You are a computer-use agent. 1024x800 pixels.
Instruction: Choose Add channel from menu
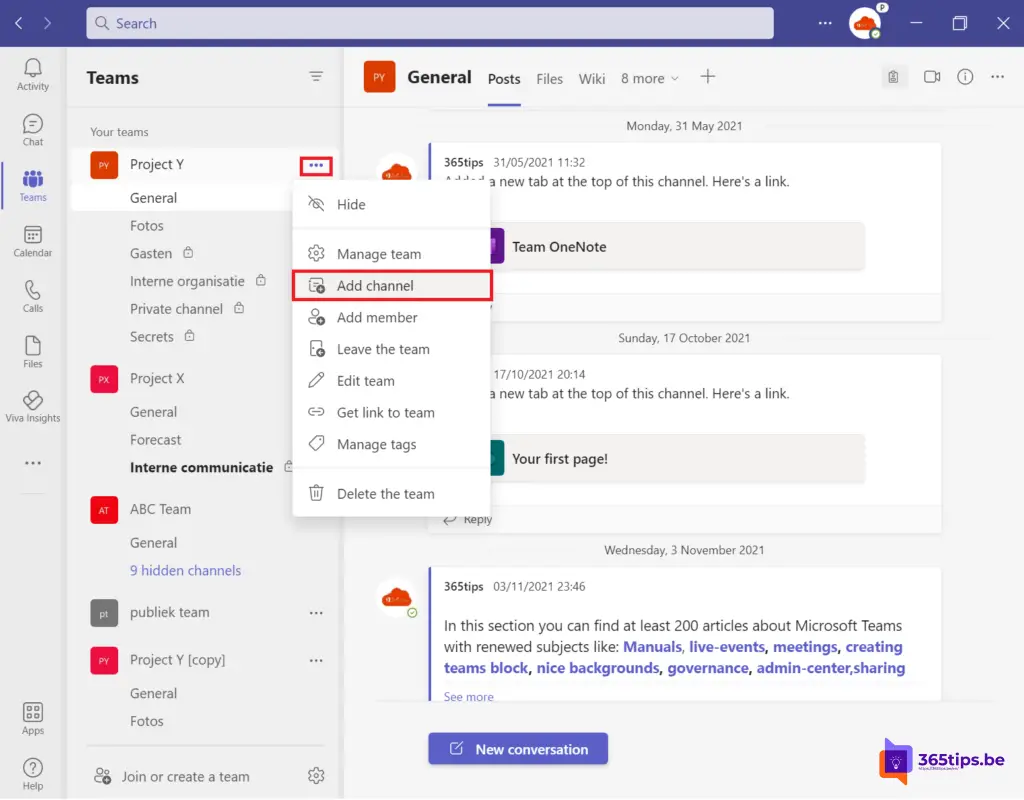pos(392,286)
